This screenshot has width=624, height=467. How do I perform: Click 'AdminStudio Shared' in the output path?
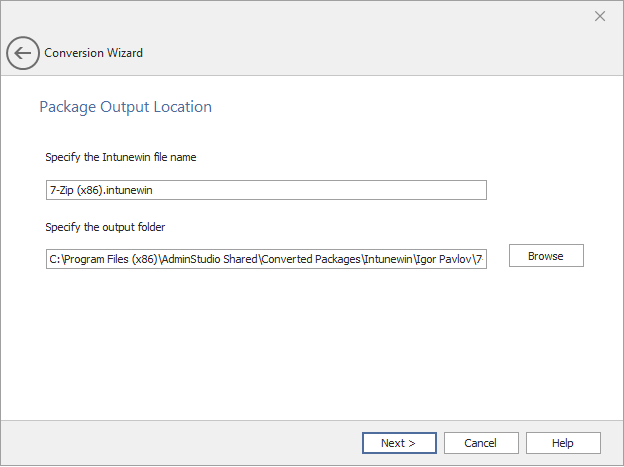[210, 260]
